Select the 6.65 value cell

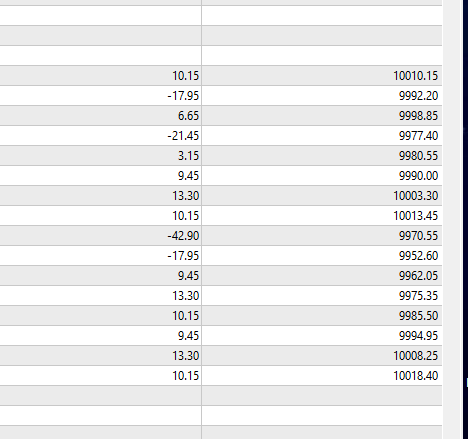101,116
